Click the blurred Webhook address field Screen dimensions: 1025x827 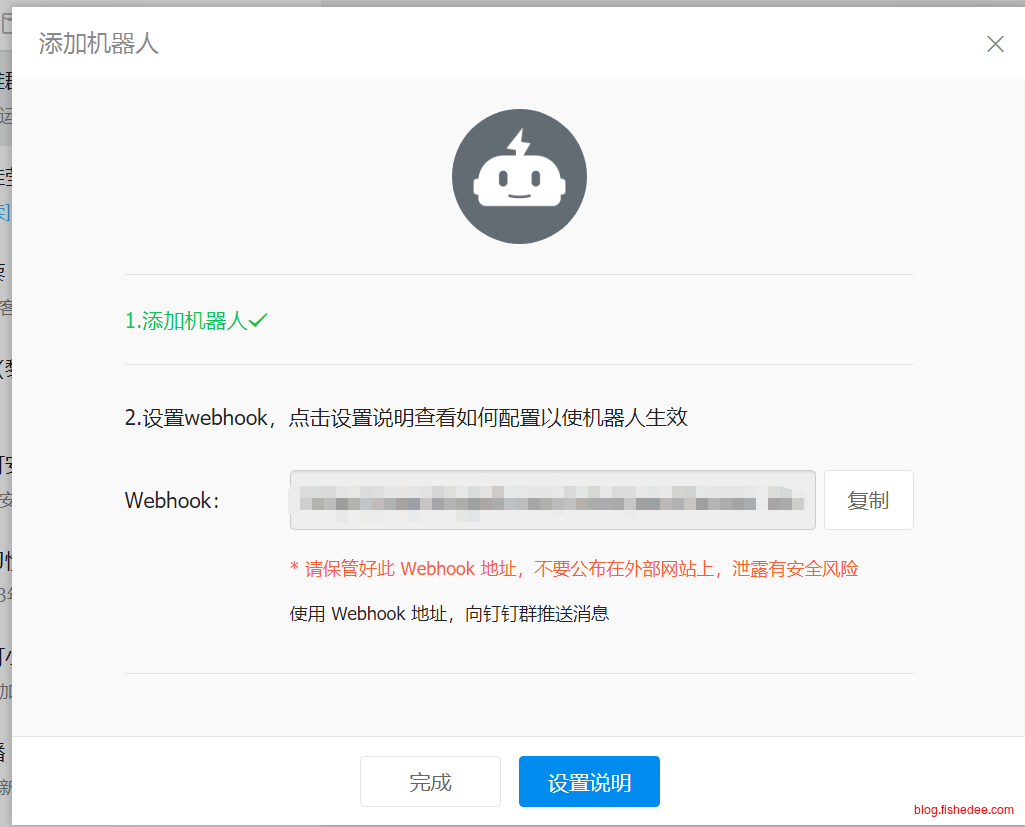pyautogui.click(x=552, y=500)
